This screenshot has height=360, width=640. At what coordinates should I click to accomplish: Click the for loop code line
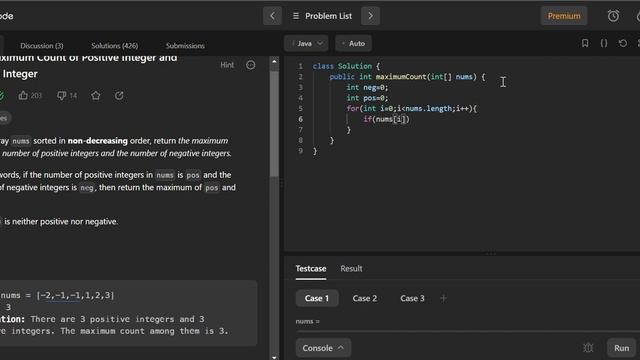tap(411, 109)
